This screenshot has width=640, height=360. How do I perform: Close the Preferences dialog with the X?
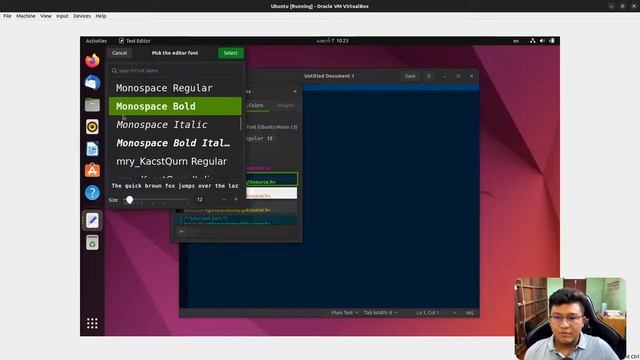[295, 91]
